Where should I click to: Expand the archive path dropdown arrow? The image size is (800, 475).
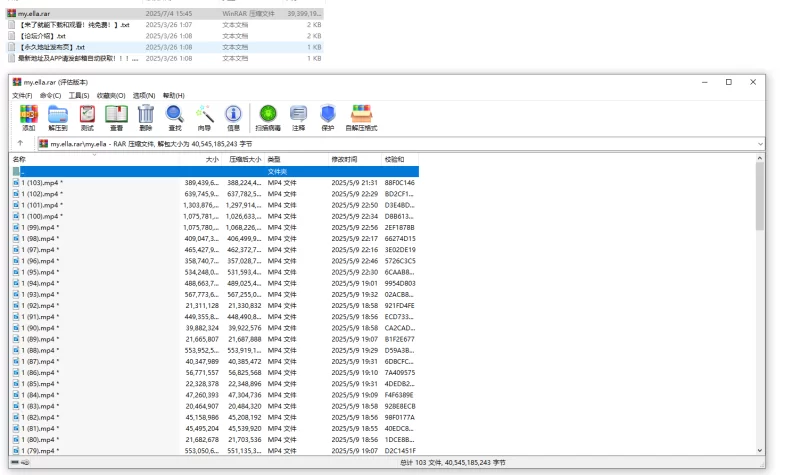tap(760, 144)
